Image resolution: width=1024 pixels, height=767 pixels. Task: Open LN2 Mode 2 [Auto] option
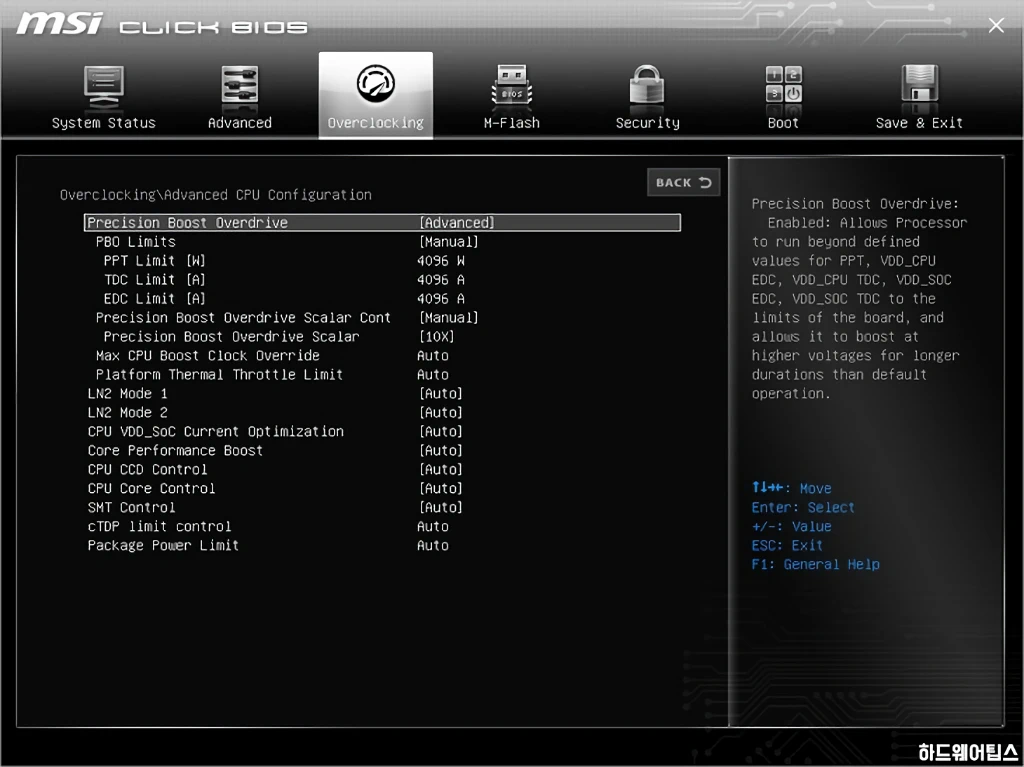[x=441, y=412]
